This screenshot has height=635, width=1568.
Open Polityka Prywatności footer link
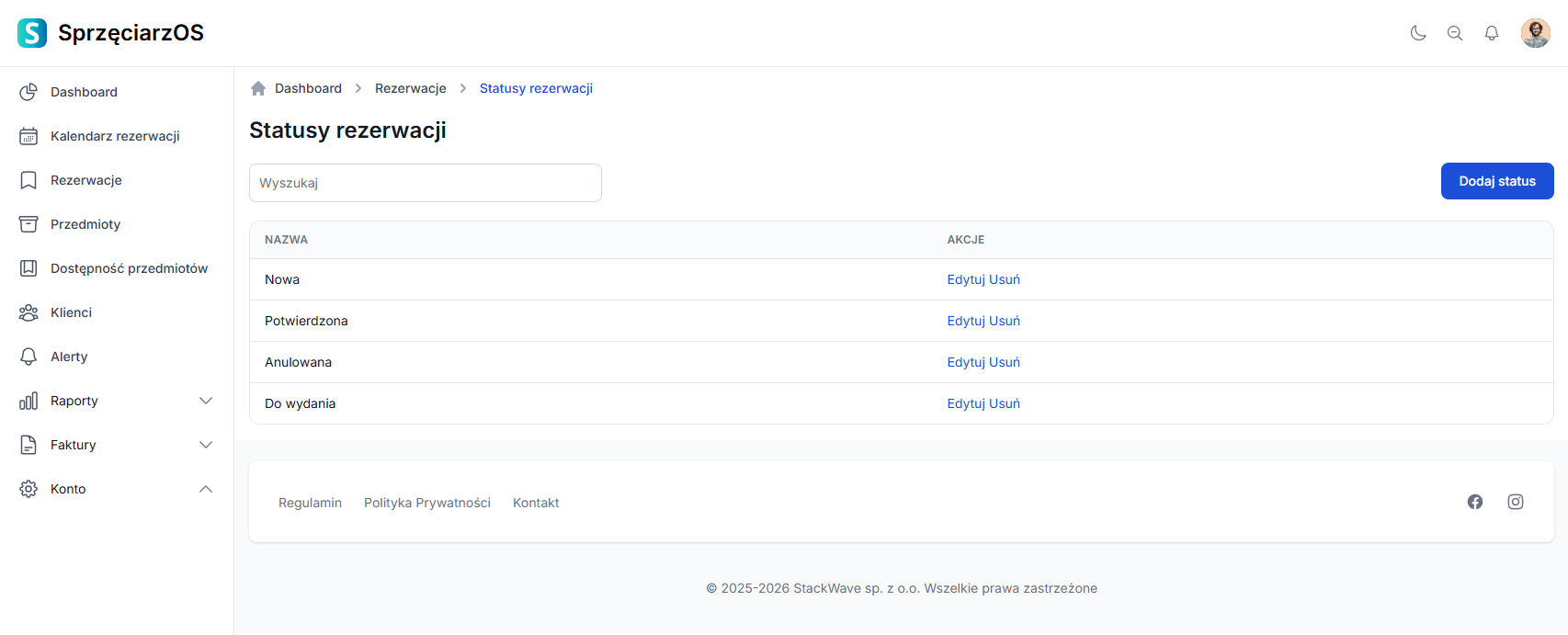pyautogui.click(x=426, y=503)
